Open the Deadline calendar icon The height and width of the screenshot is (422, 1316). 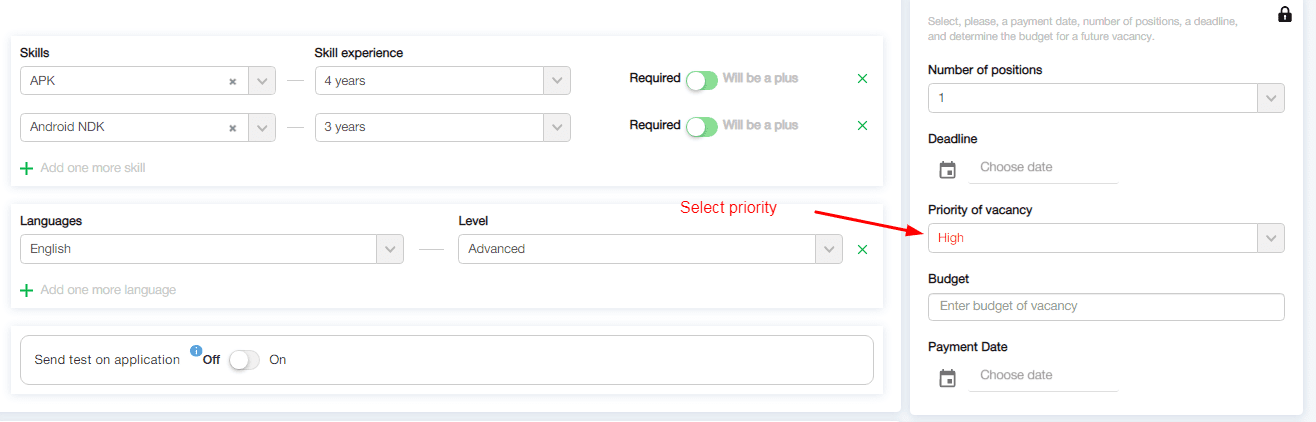(948, 170)
